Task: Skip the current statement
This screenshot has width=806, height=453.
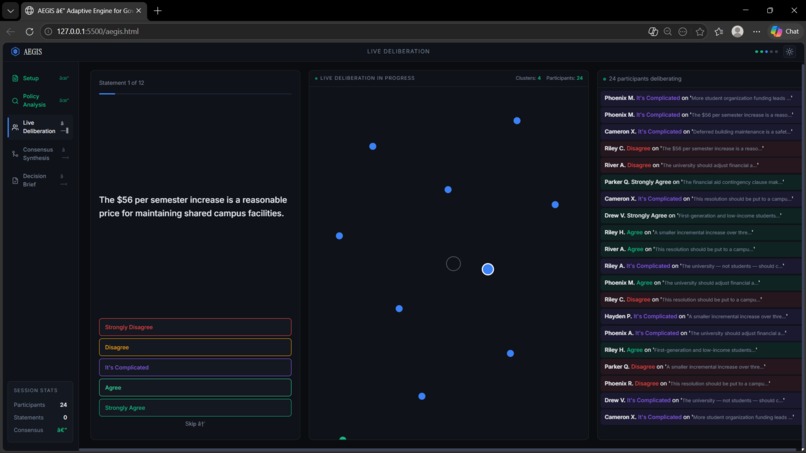Action: pyautogui.click(x=195, y=424)
